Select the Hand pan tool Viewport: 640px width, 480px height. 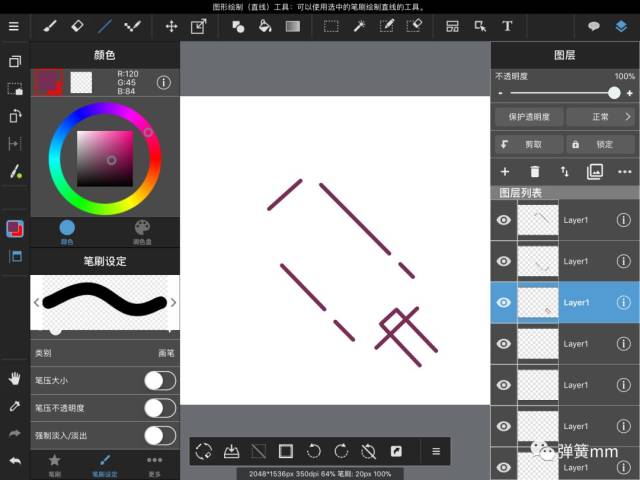click(15, 378)
